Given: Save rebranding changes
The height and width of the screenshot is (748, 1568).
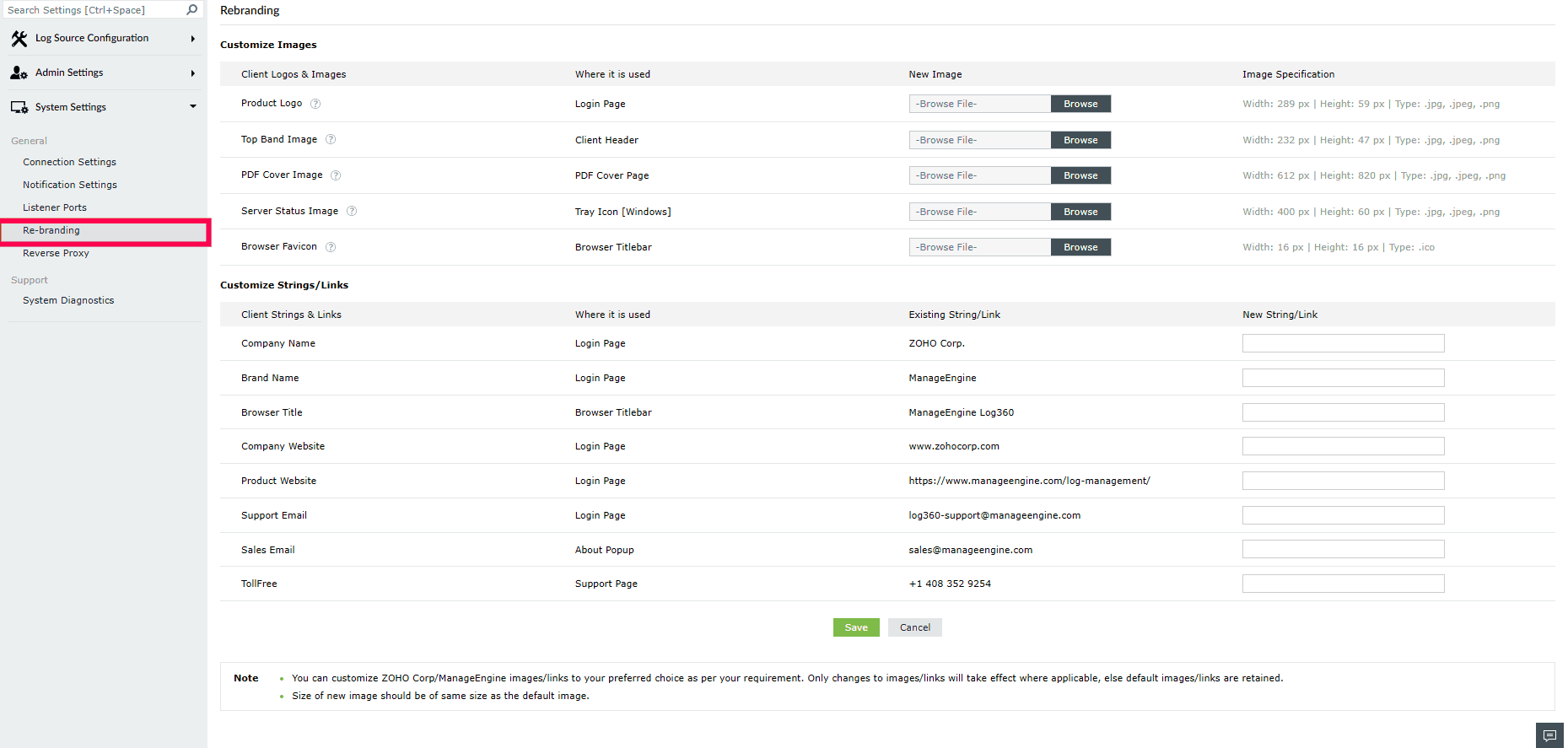Looking at the screenshot, I should [x=856, y=627].
